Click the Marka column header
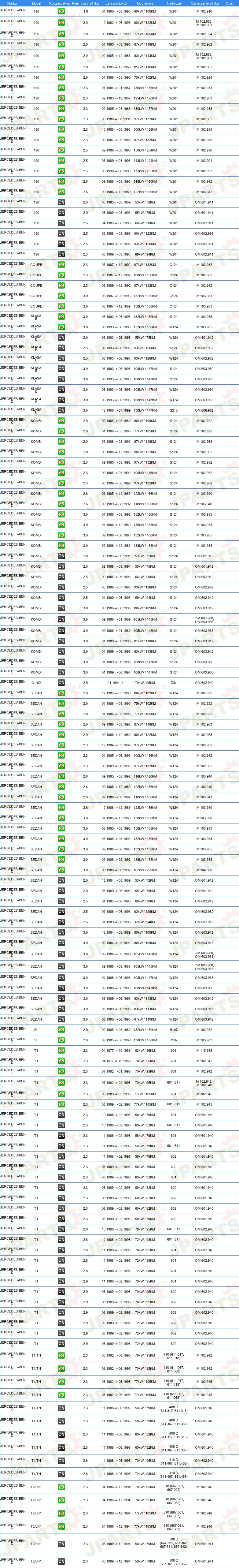The height and width of the screenshot is (1568, 239). 12,3
